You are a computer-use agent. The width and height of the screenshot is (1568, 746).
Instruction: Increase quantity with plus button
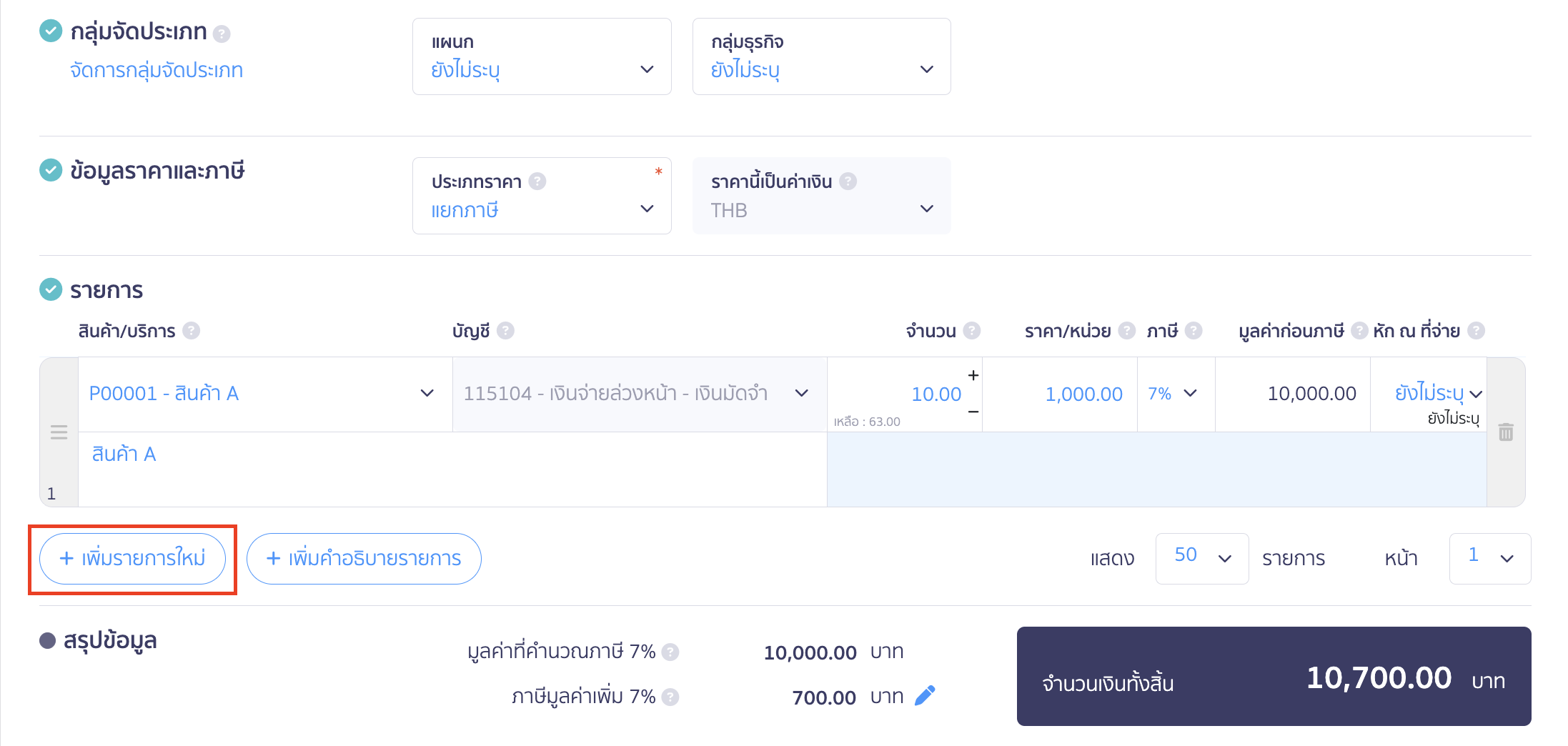[973, 376]
